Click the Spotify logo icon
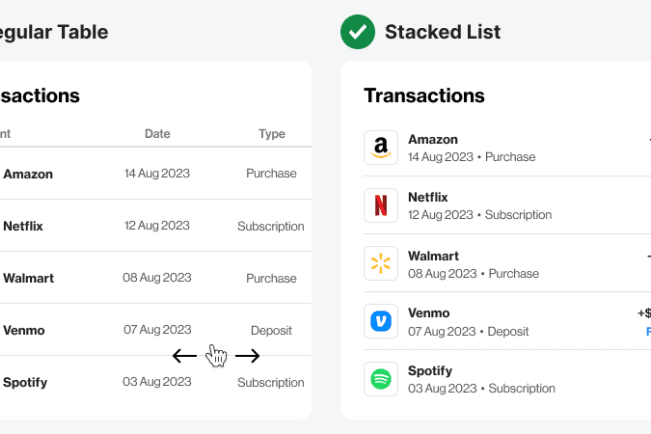 pyautogui.click(x=380, y=379)
